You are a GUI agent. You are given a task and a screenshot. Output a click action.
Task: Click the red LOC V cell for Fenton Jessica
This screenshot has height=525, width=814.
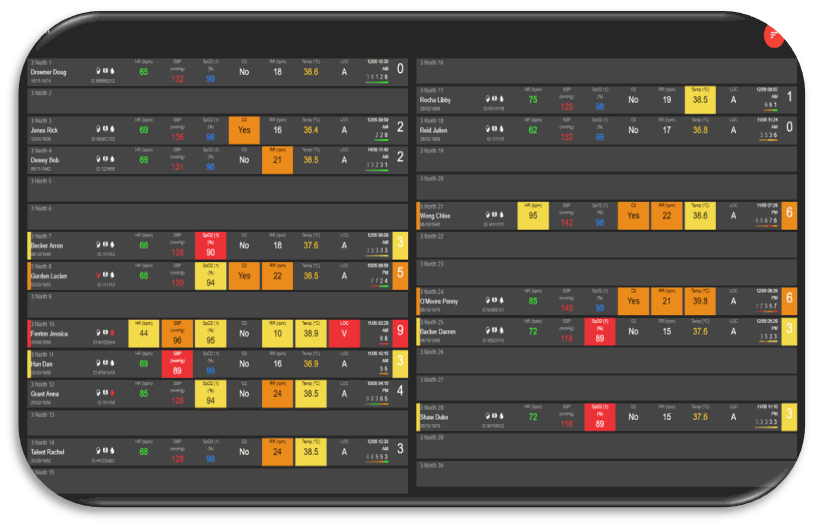pyautogui.click(x=344, y=334)
